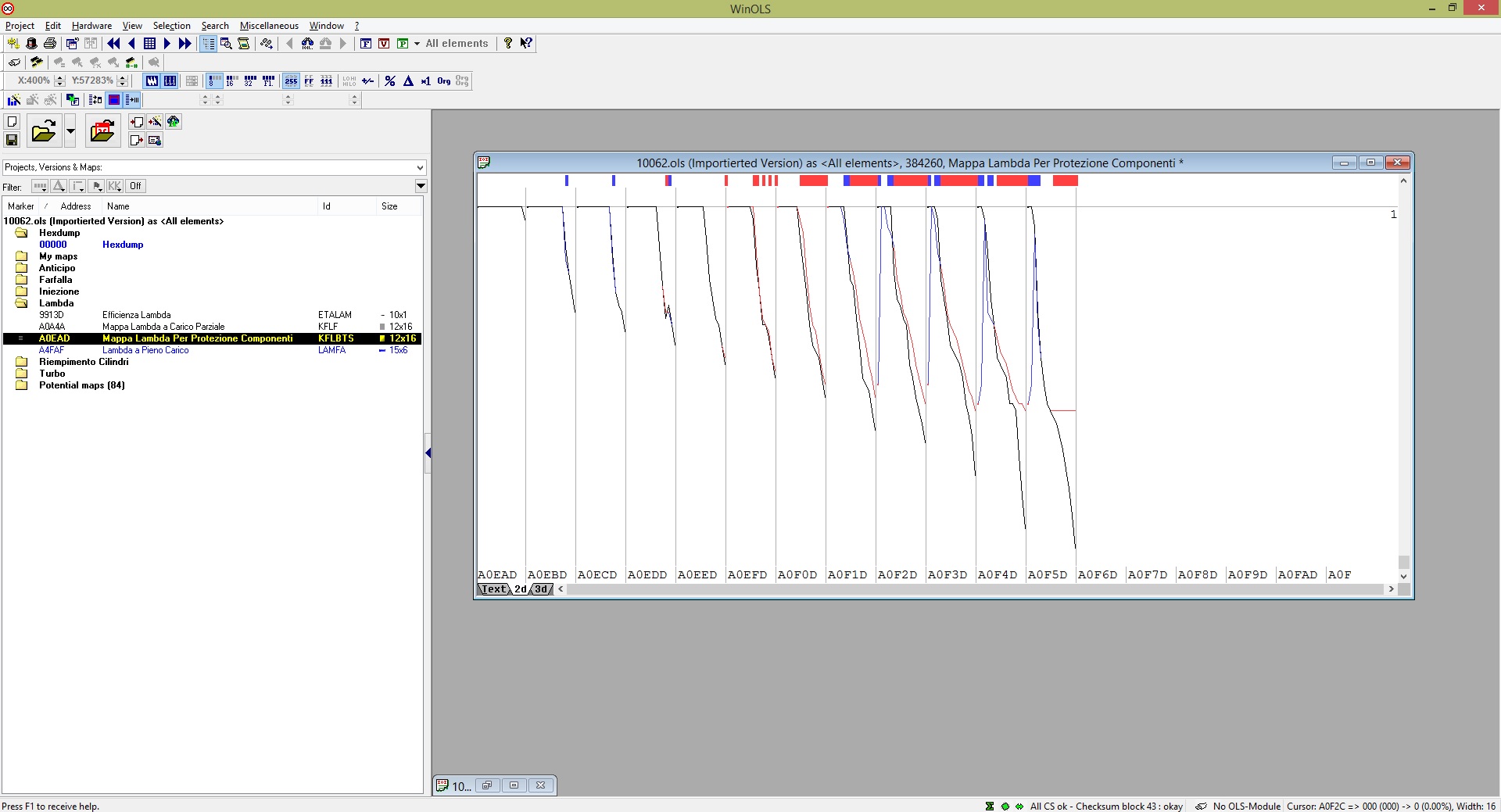The image size is (1501, 812).
Task: Open the Hardware menu
Action: [x=91, y=26]
